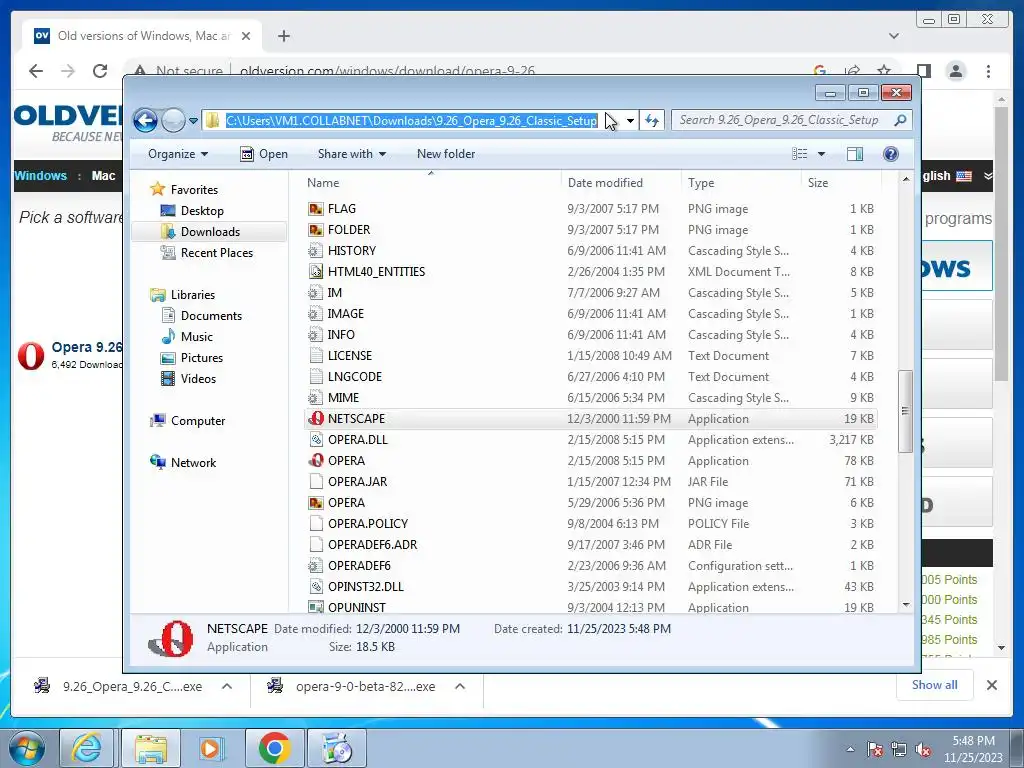Select the OPERA.POLICY file row
The width and height of the screenshot is (1024, 768).
pos(590,524)
